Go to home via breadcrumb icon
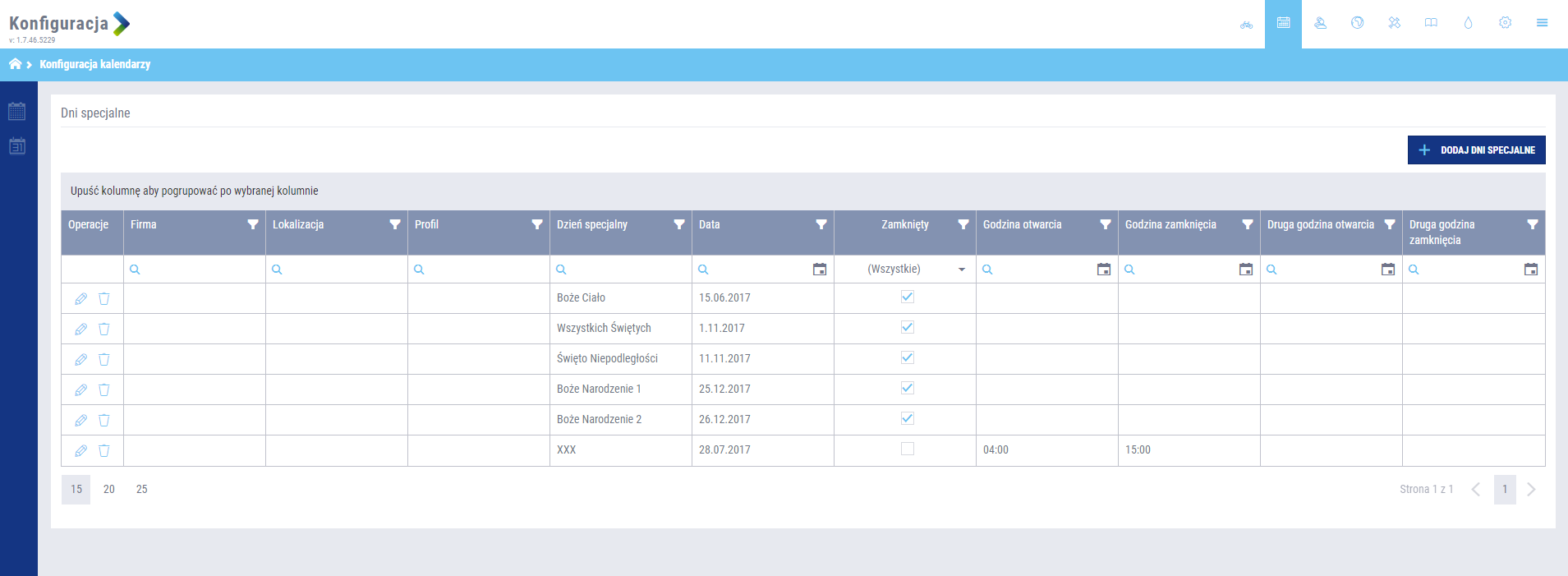The height and width of the screenshot is (576, 1568). tap(15, 64)
